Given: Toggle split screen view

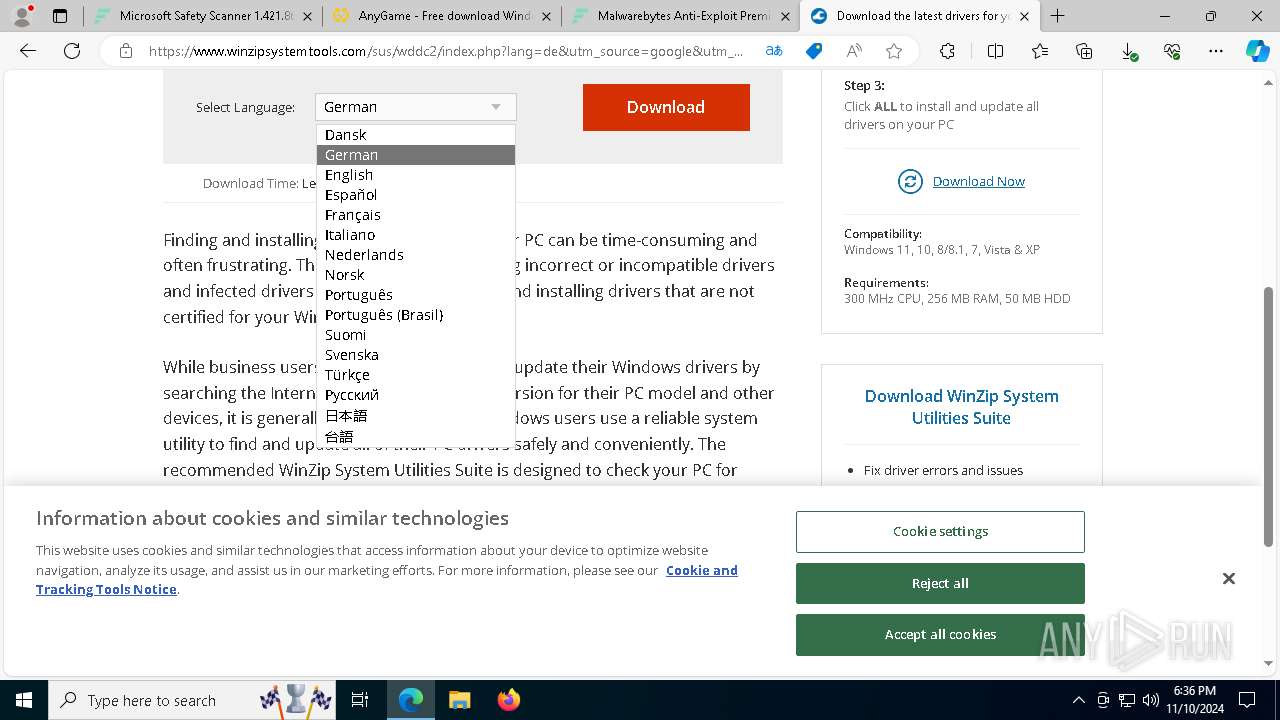Looking at the screenshot, I should (x=995, y=51).
